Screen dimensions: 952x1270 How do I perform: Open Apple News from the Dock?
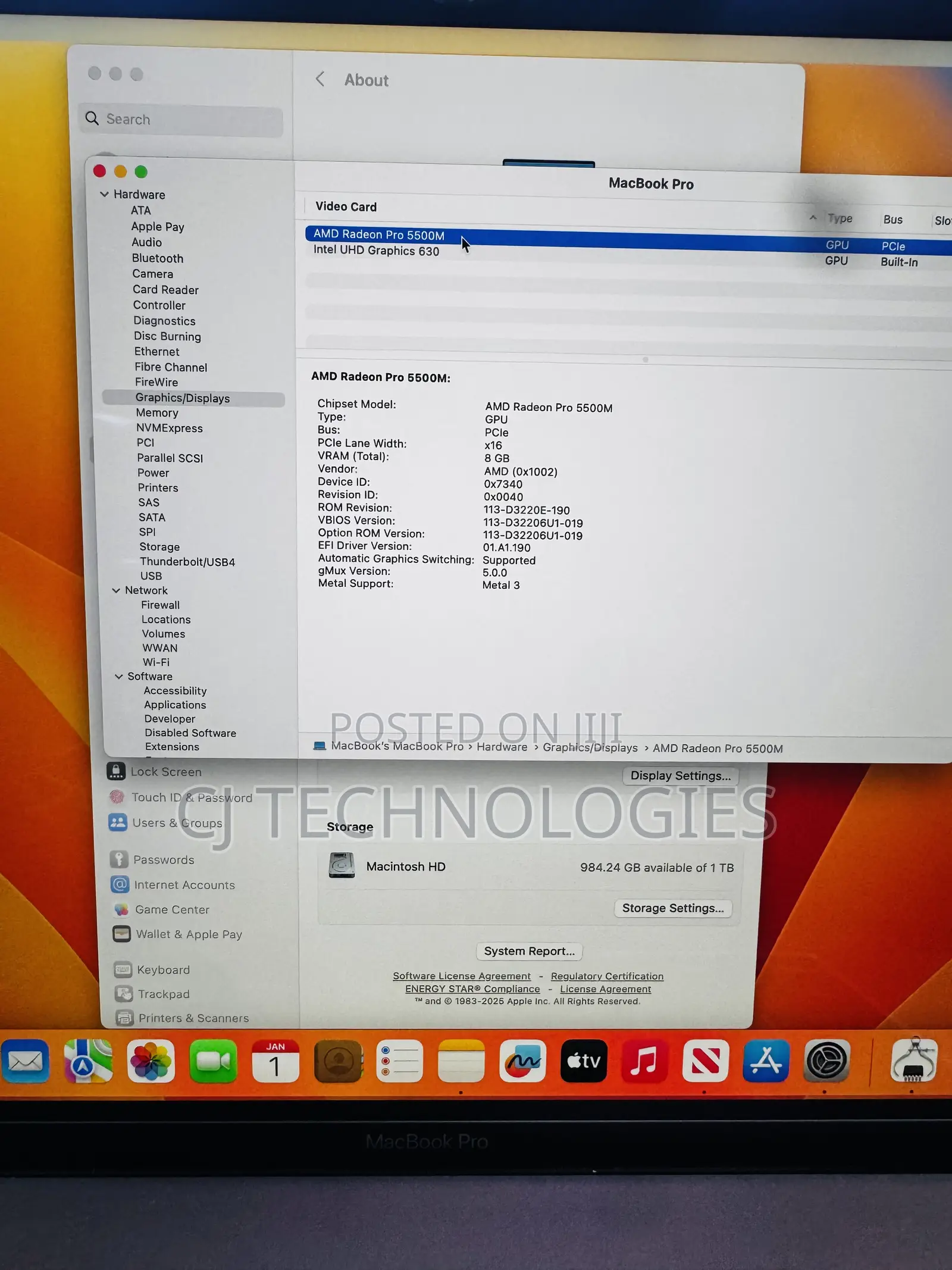(x=705, y=1061)
